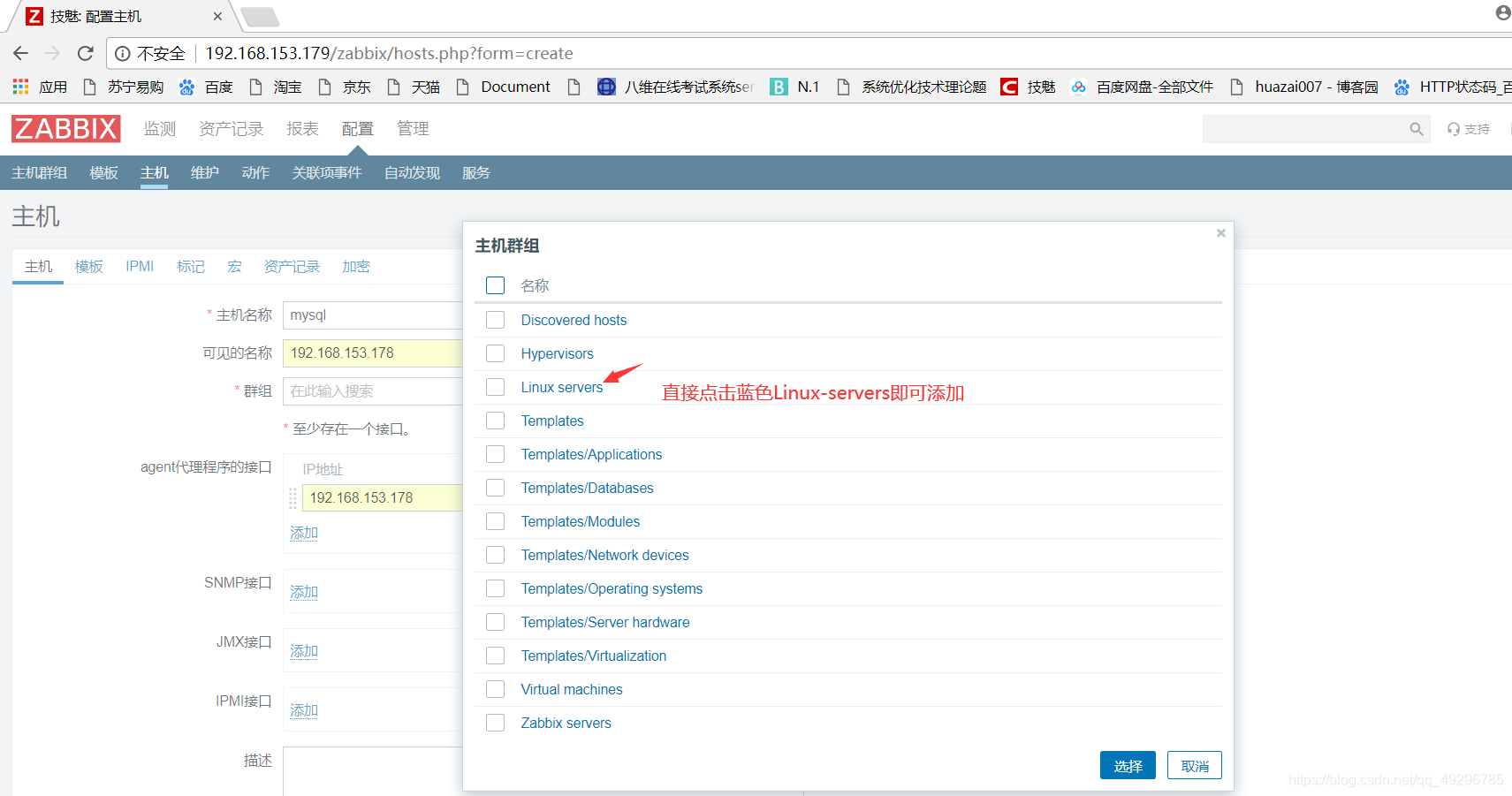This screenshot has width=1512, height=796.
Task: Open the 监测 top menu
Action: click(160, 129)
